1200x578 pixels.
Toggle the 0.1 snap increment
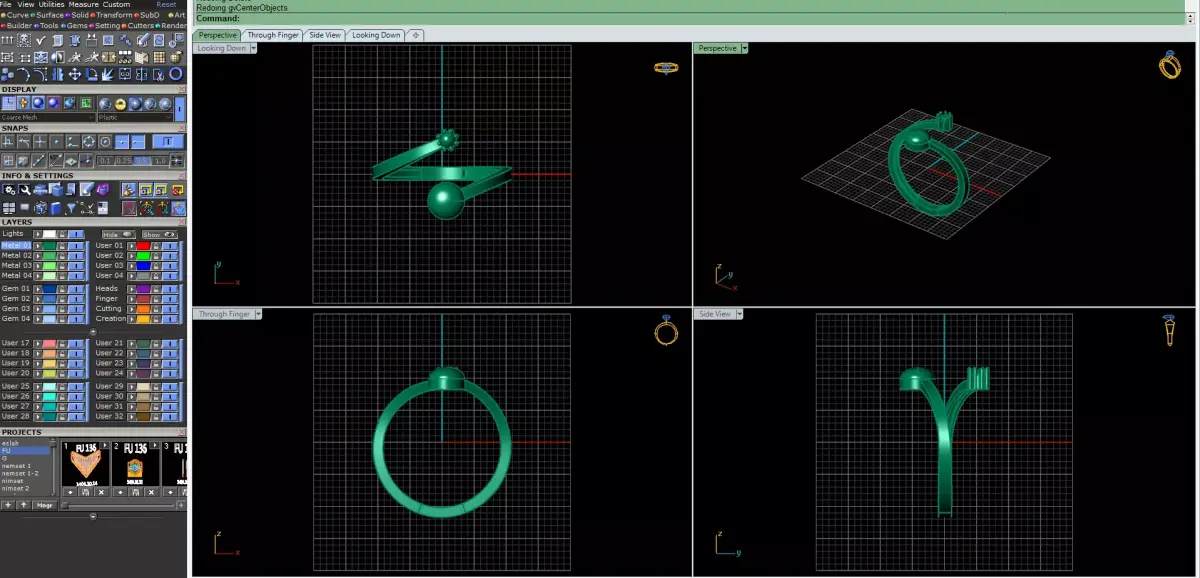coord(105,161)
